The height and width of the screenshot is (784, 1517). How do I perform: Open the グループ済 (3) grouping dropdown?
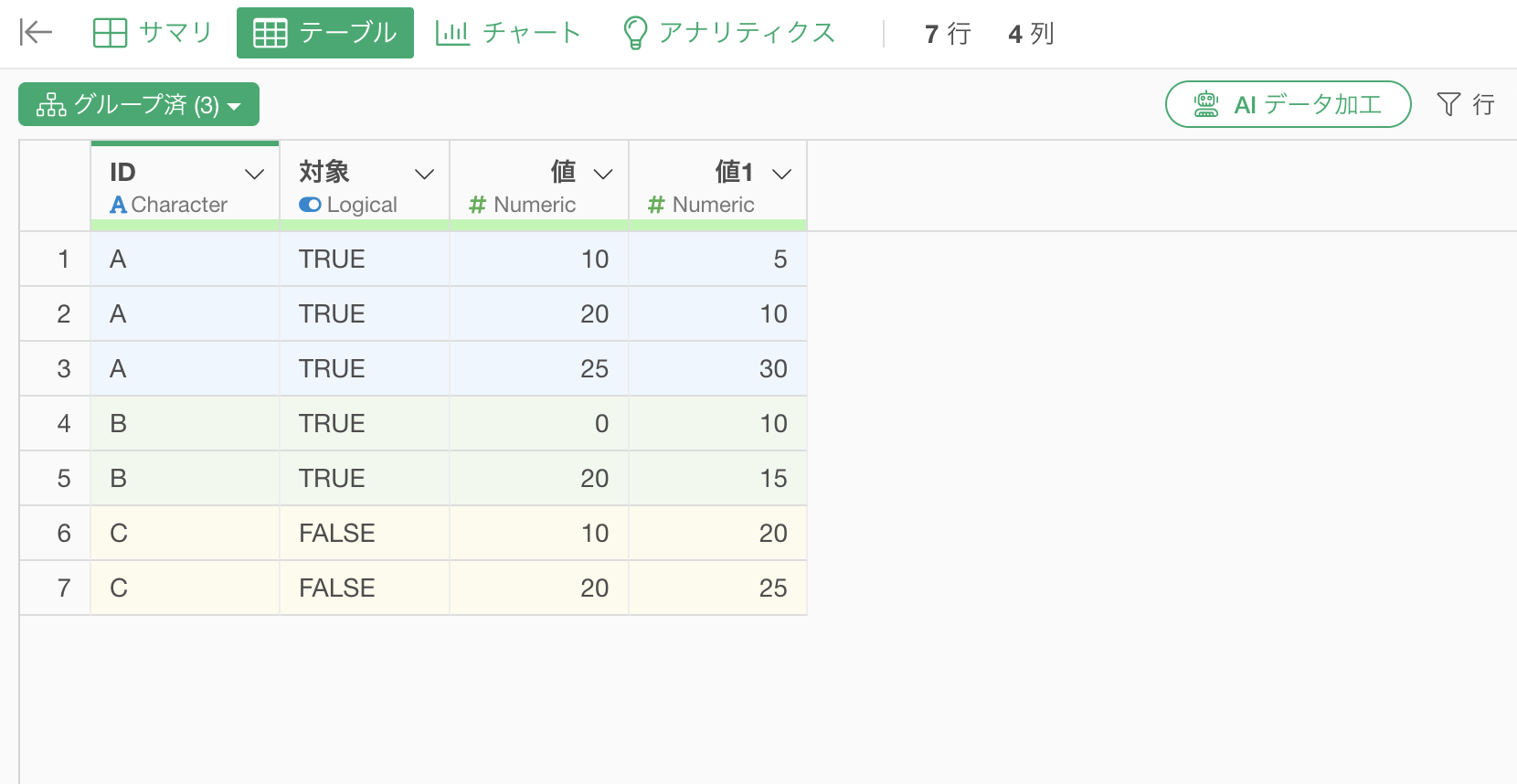(139, 105)
